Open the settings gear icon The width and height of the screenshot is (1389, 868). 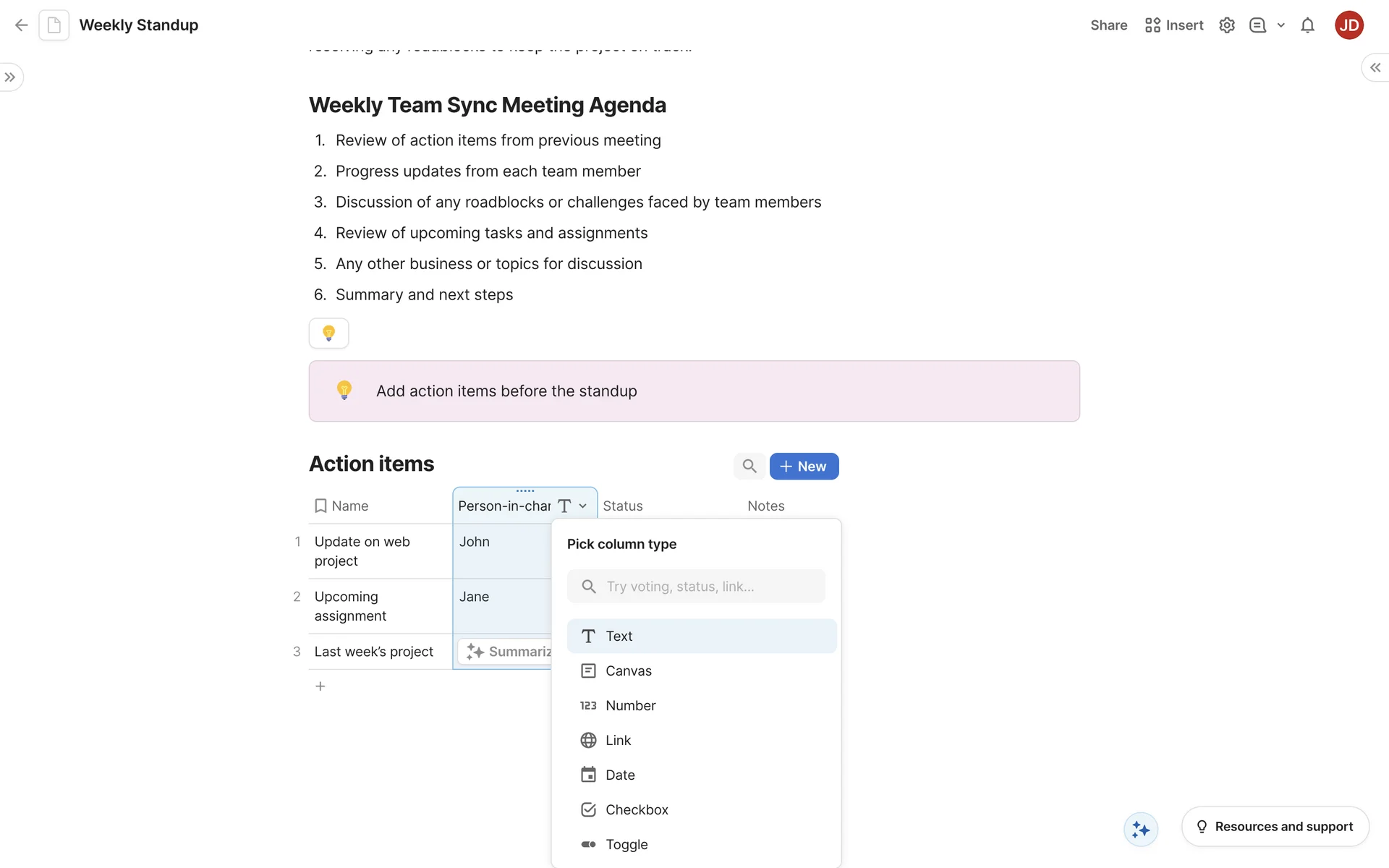(1226, 25)
